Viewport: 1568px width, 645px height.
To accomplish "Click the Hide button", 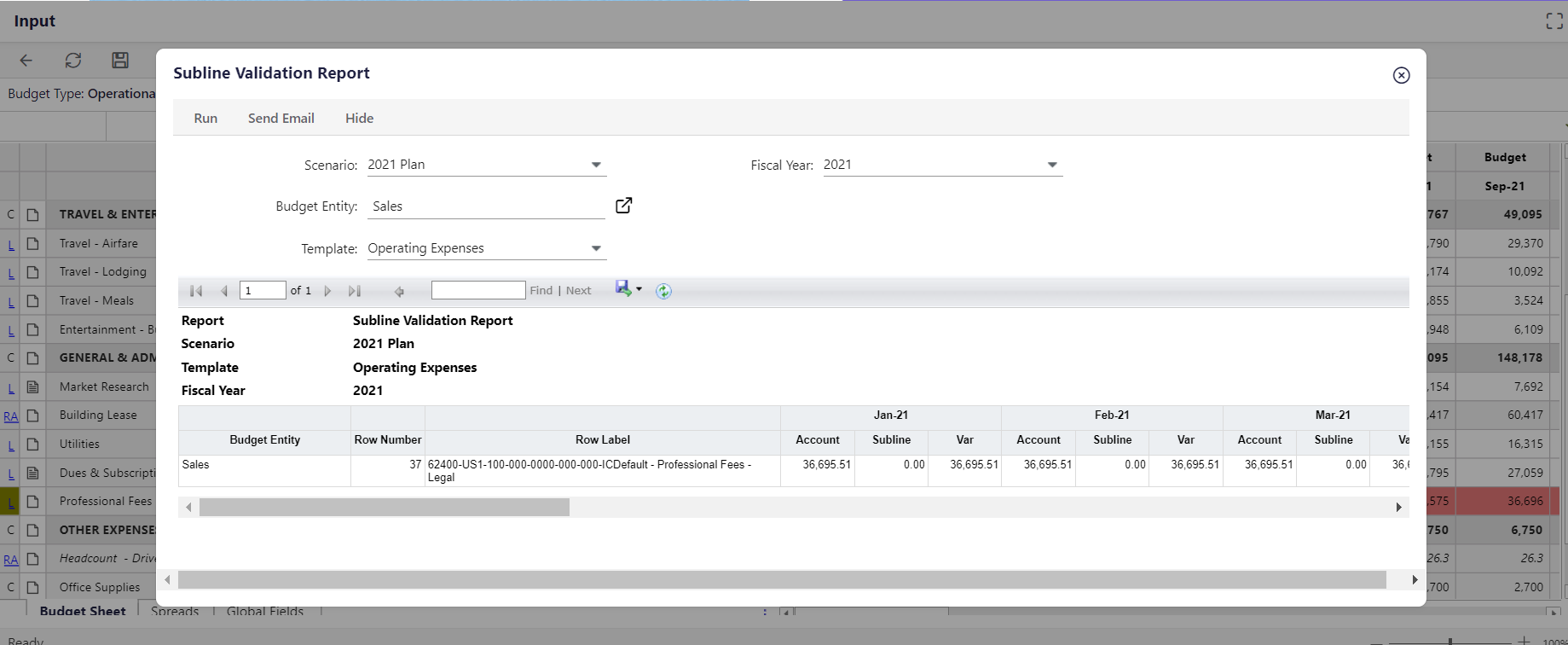I will pos(359,118).
